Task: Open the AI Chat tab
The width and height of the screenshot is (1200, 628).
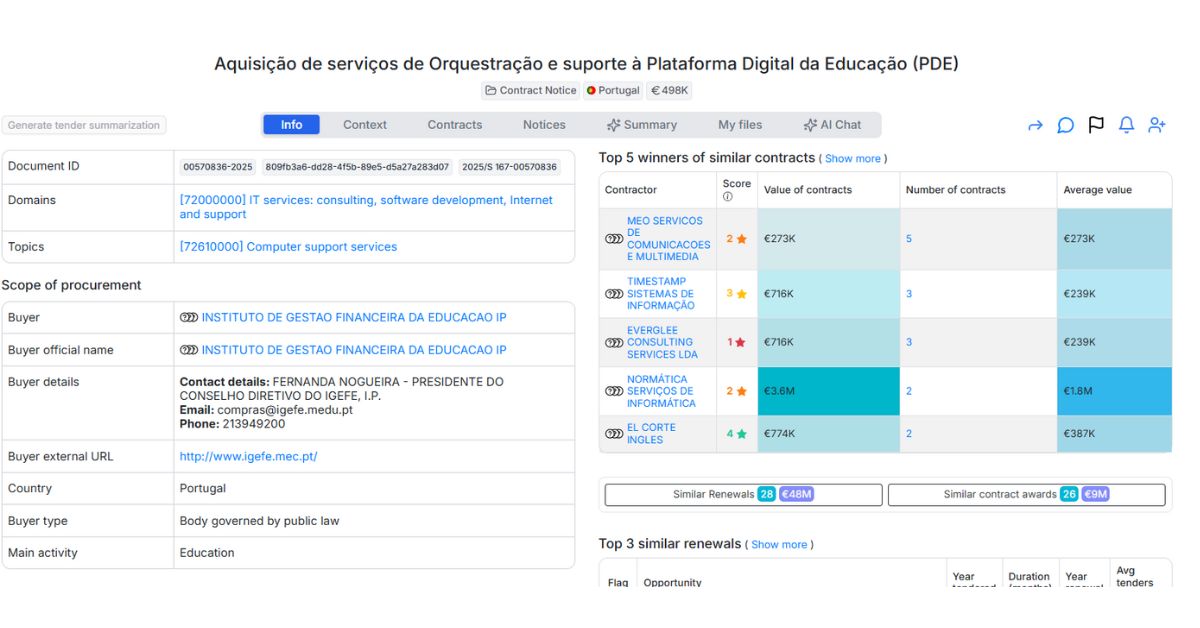Action: coord(832,125)
